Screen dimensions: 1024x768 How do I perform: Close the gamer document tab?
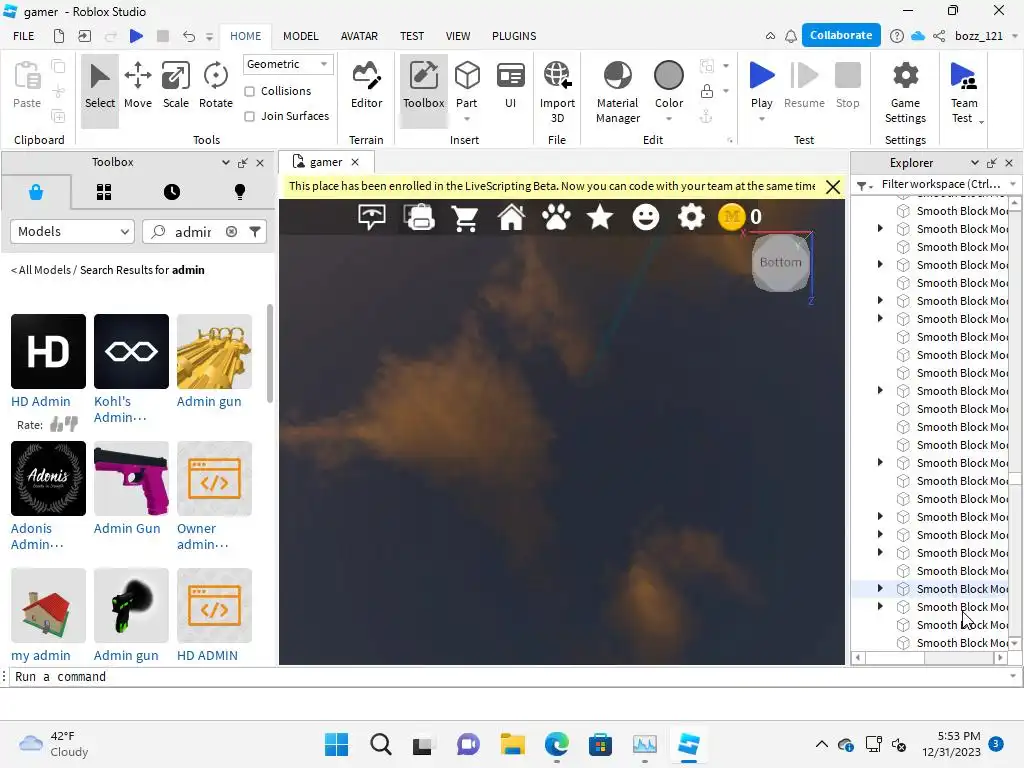click(355, 162)
